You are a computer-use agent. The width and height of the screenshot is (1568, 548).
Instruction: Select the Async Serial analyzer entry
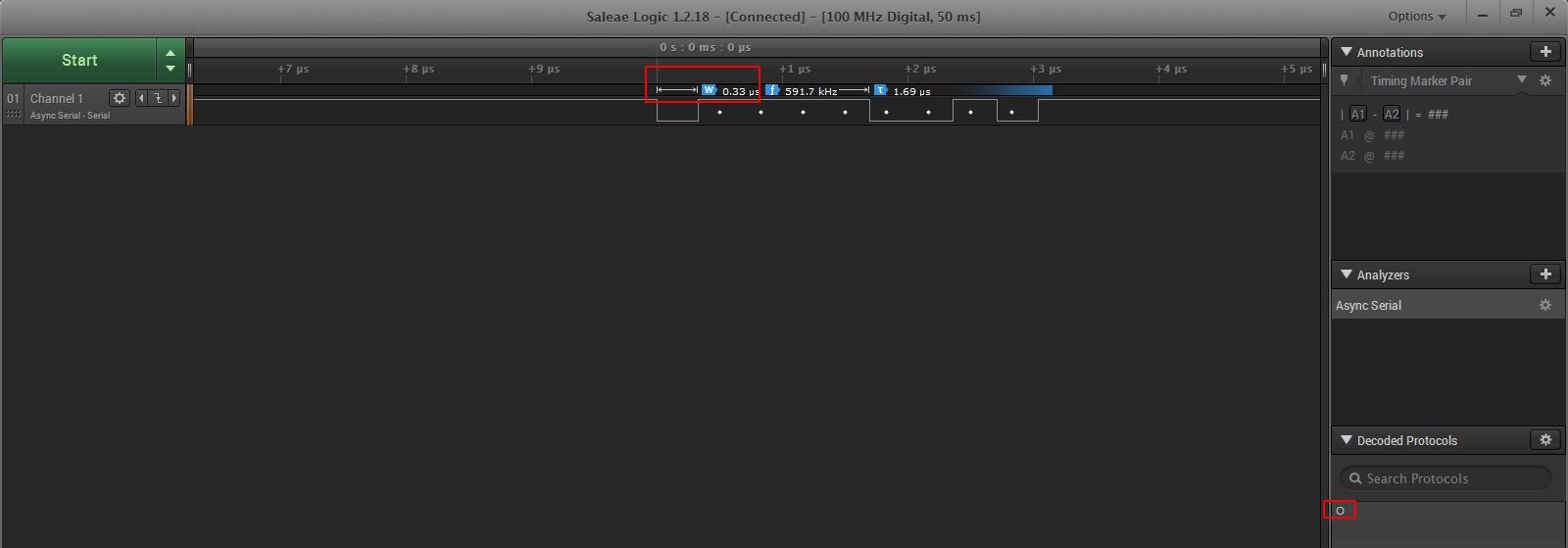coord(1447,305)
